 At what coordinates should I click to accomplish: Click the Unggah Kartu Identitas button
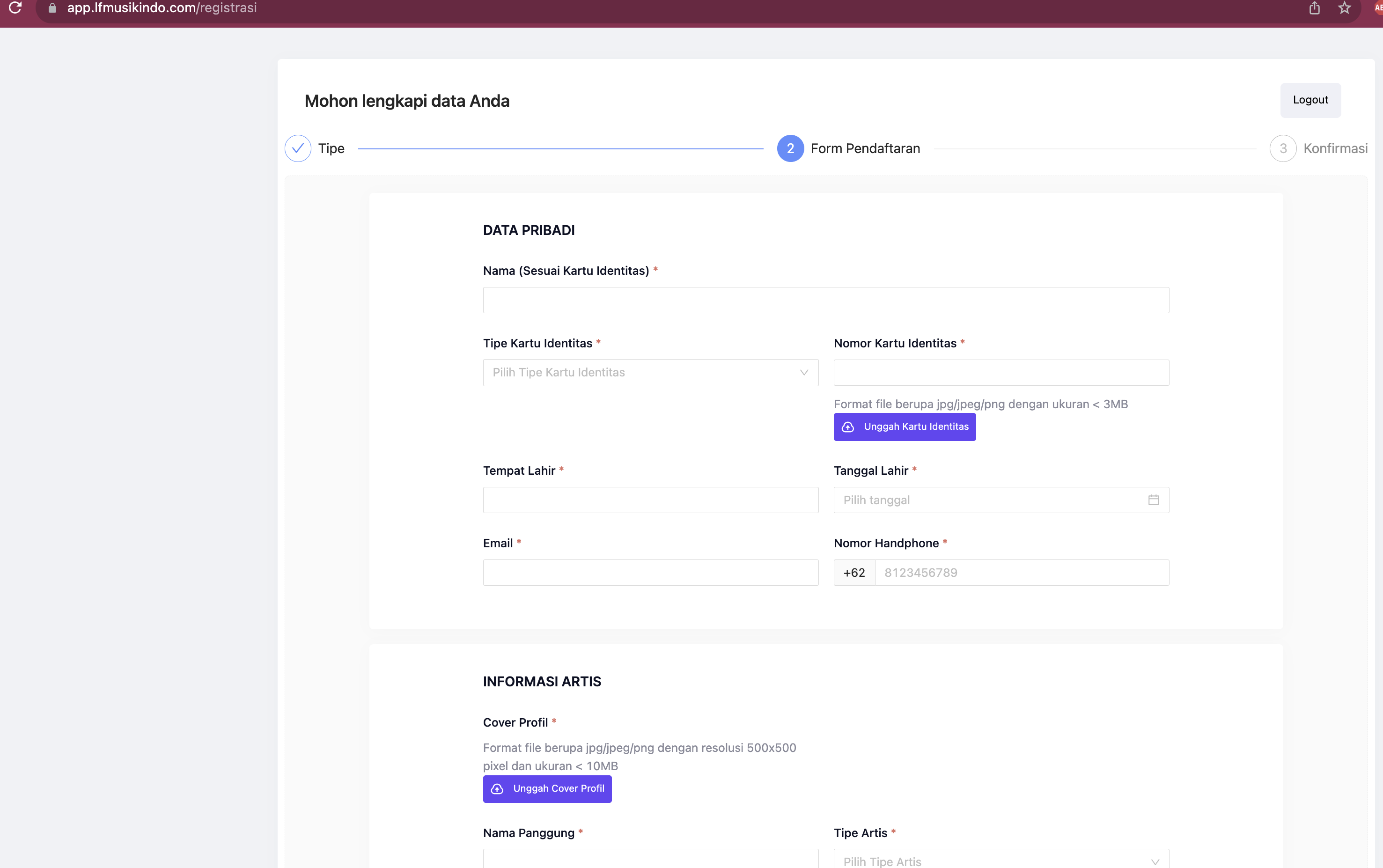904,427
